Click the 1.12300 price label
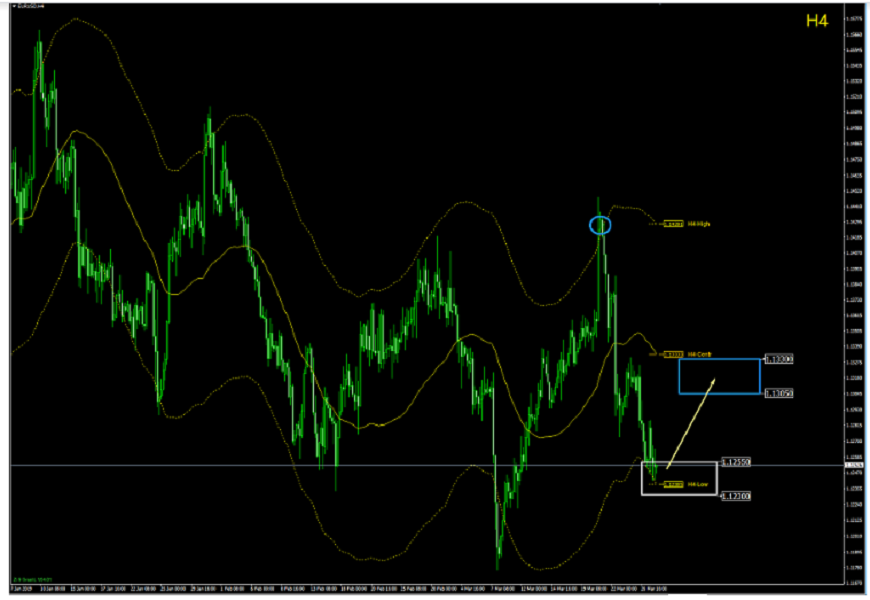 click(736, 496)
